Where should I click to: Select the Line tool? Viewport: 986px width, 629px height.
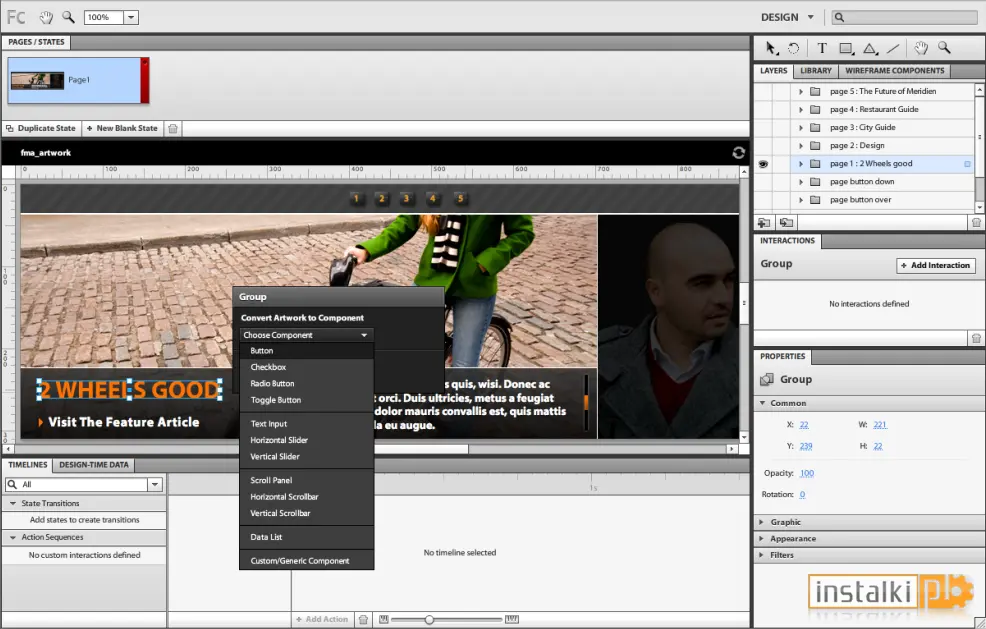[893, 48]
